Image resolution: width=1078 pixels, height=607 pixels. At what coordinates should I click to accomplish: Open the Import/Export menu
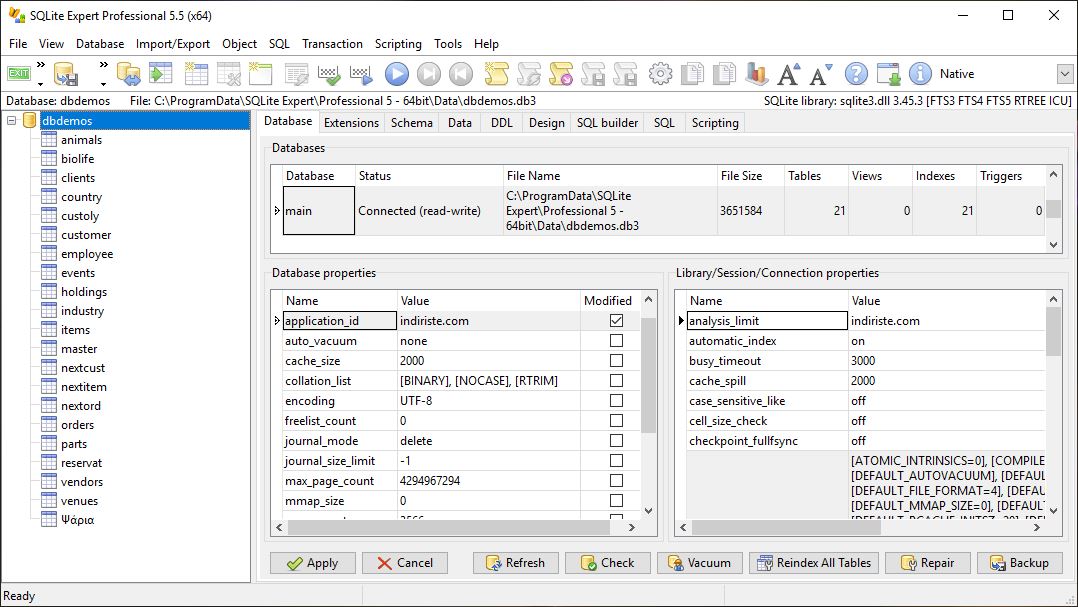click(173, 43)
